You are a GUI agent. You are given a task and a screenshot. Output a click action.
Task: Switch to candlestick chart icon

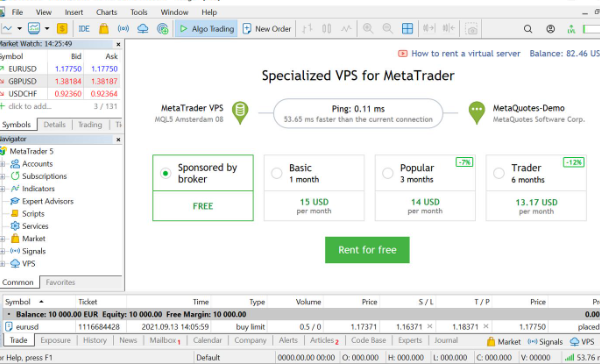[326, 29]
